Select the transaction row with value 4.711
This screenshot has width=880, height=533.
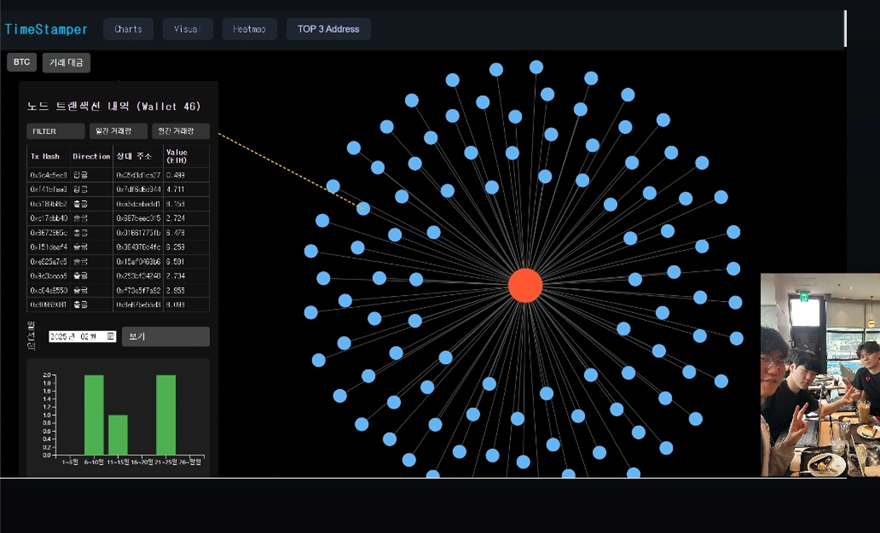118,189
